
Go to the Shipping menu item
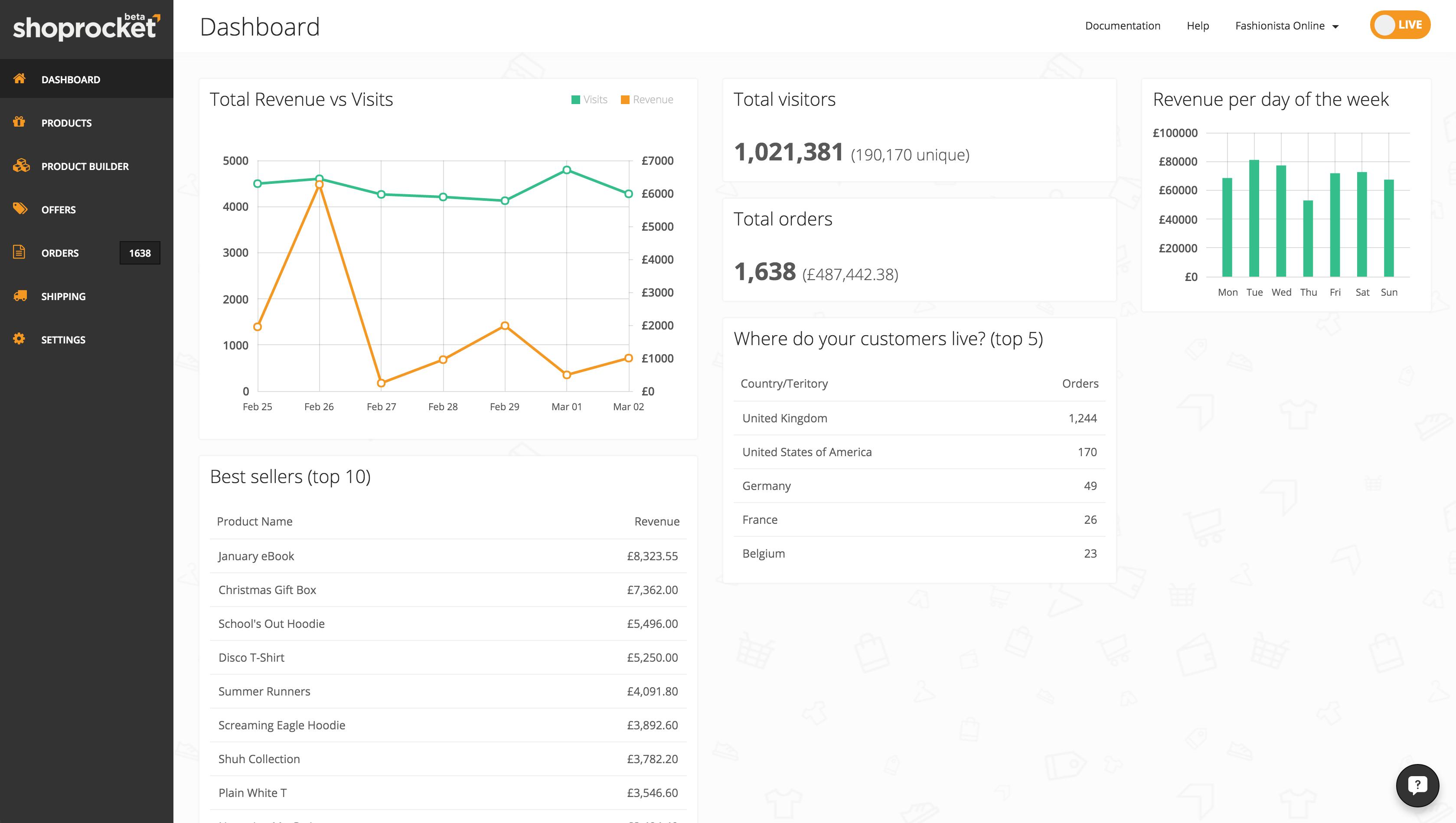click(63, 296)
